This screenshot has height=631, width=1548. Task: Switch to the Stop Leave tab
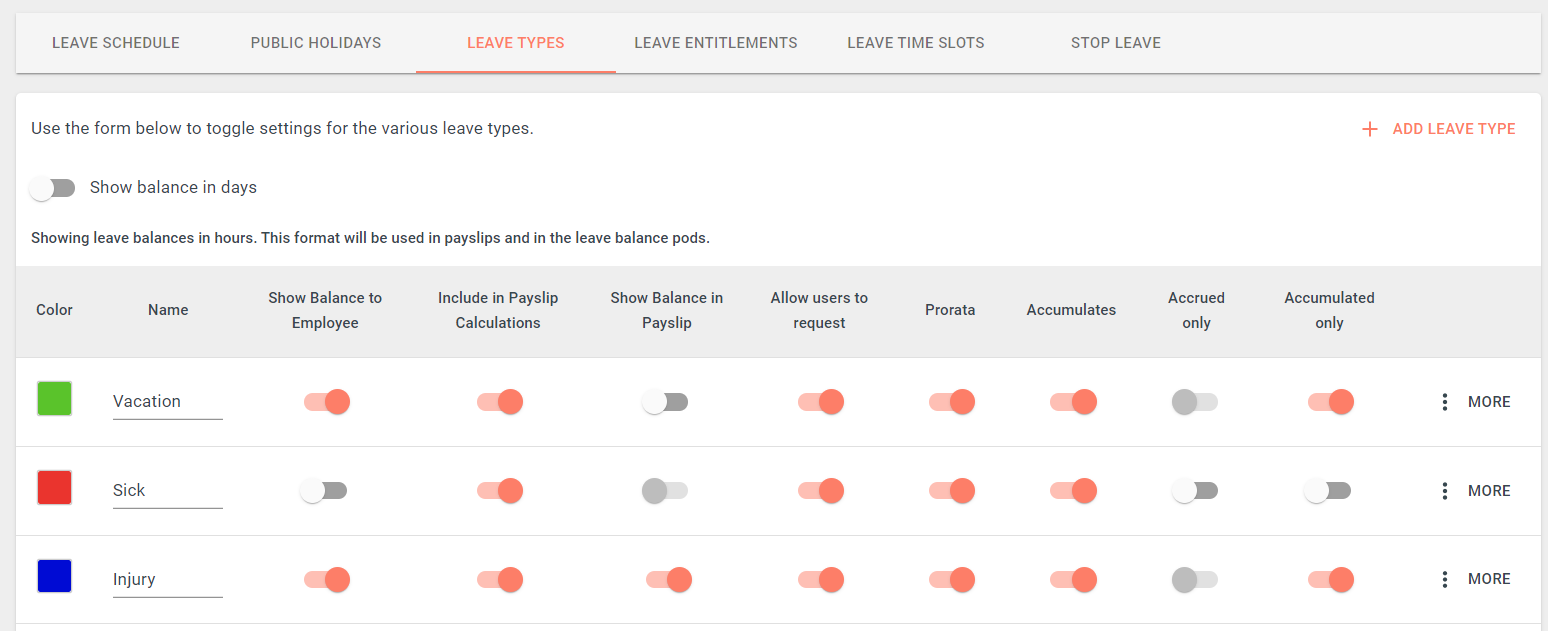[x=1116, y=43]
